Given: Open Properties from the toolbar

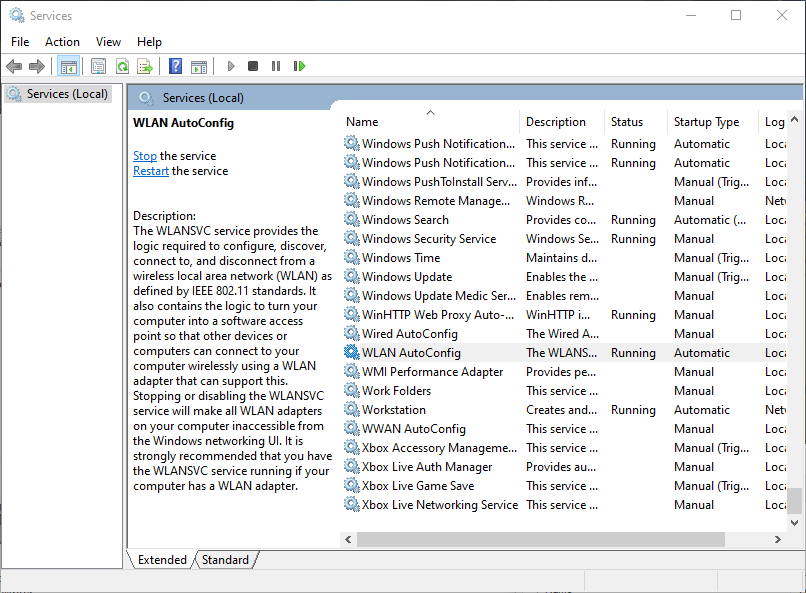Looking at the screenshot, I should tap(98, 66).
